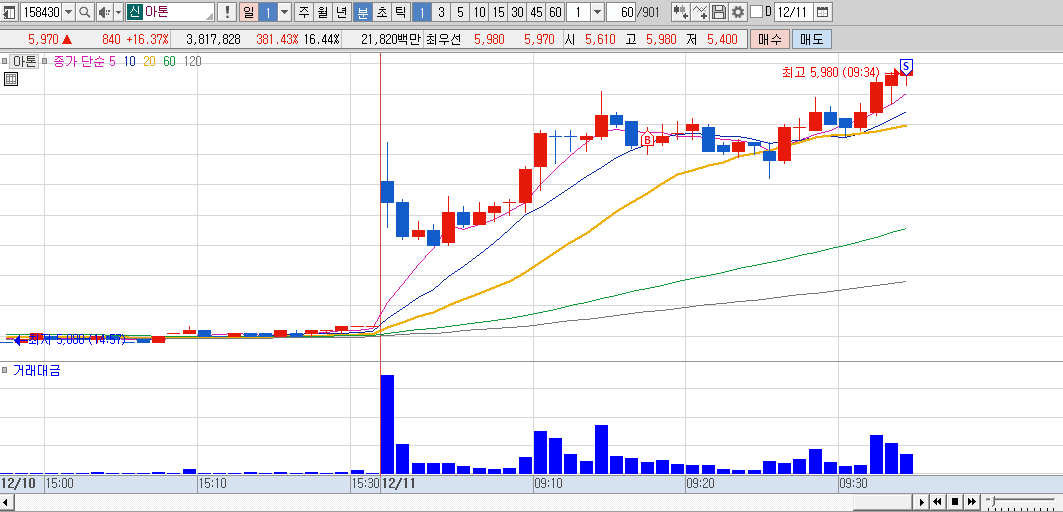Click the add line-chart overlay icon

click(700, 12)
